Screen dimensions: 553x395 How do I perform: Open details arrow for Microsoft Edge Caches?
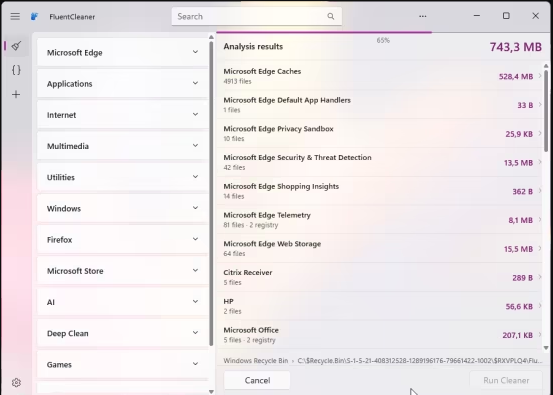click(x=540, y=76)
